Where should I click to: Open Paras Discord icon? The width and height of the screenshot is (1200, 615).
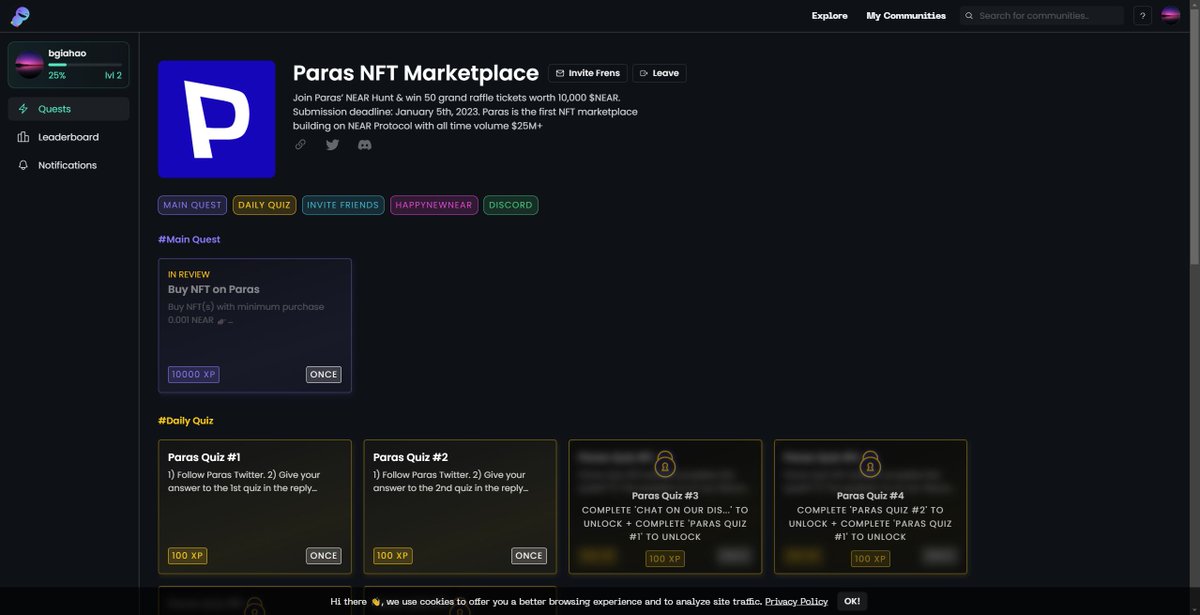pyautogui.click(x=365, y=145)
